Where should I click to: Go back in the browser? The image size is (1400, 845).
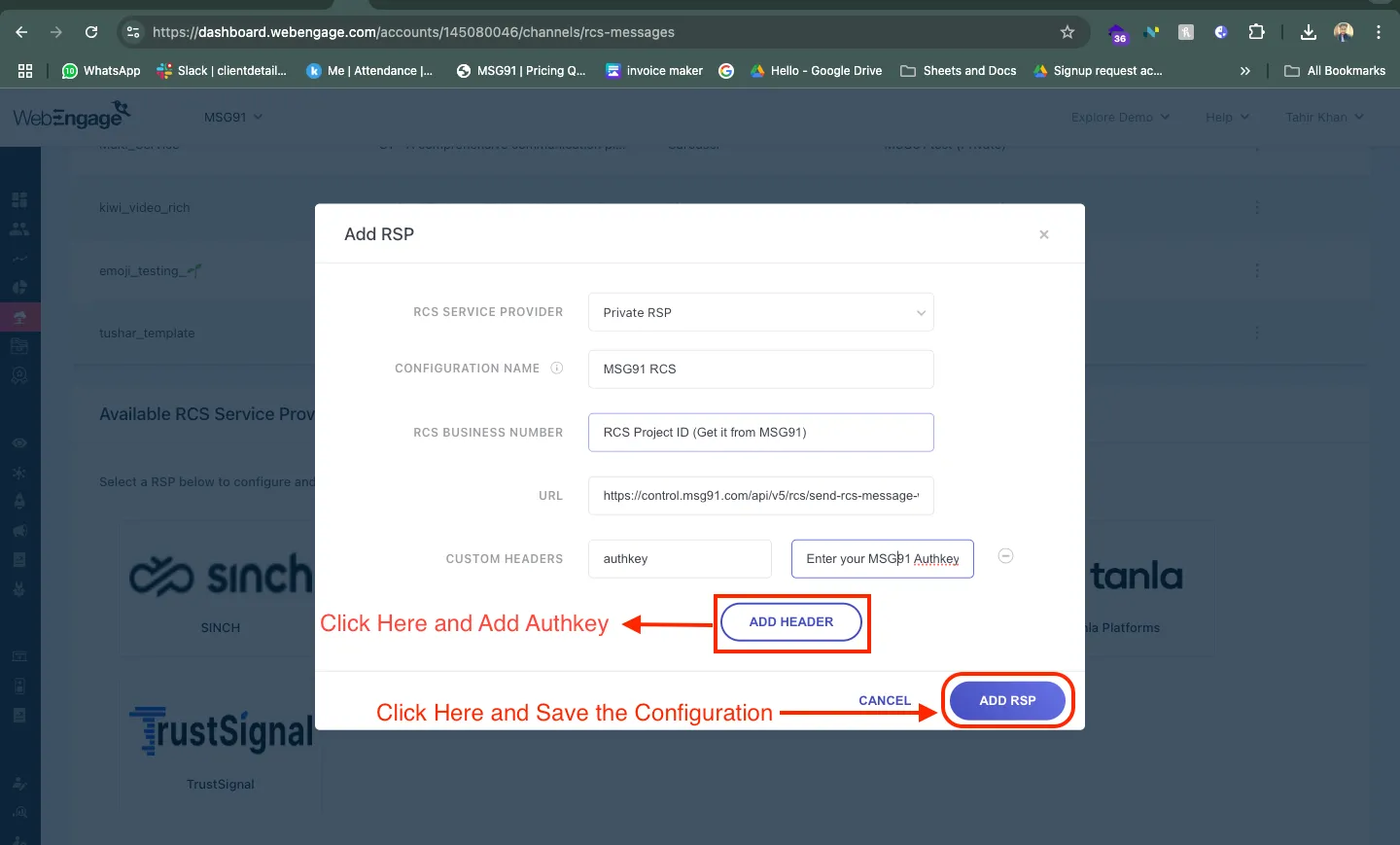click(x=21, y=32)
